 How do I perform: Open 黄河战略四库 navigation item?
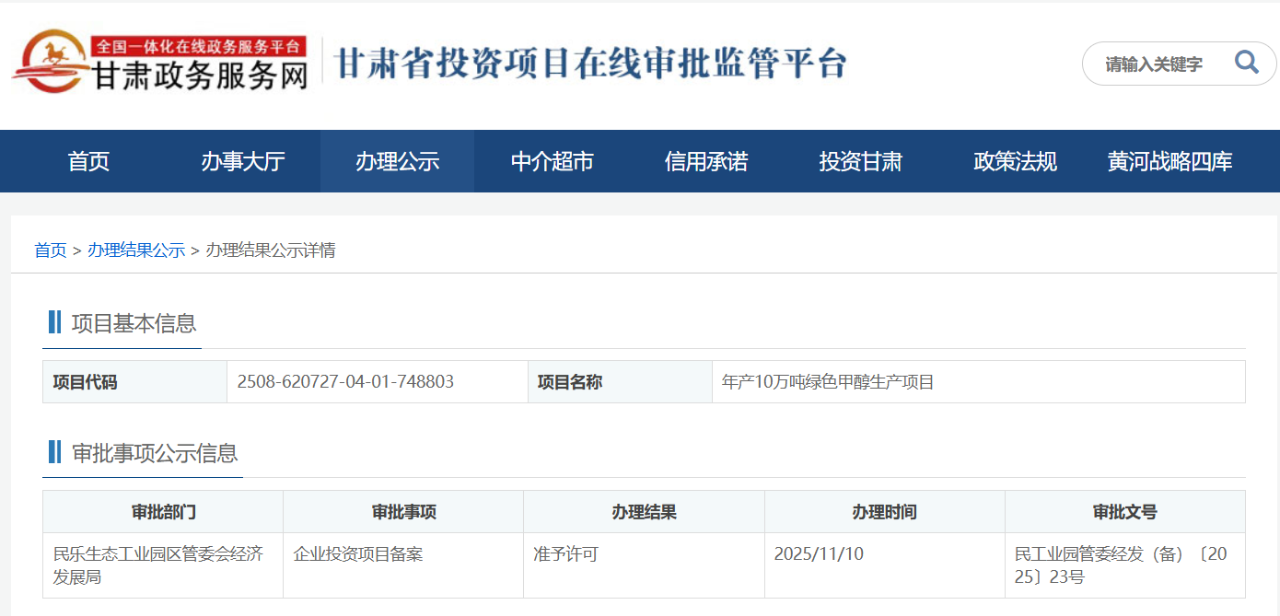coord(1169,161)
